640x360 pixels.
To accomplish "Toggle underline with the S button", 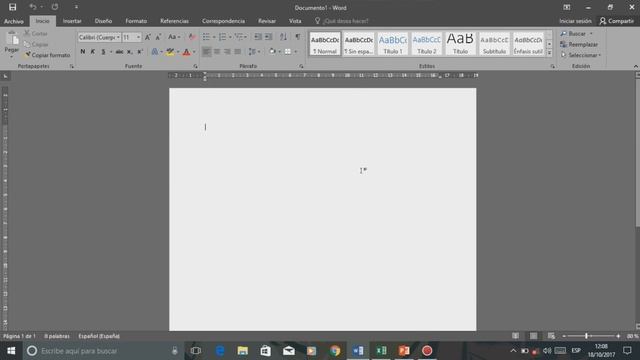I will (x=103, y=52).
